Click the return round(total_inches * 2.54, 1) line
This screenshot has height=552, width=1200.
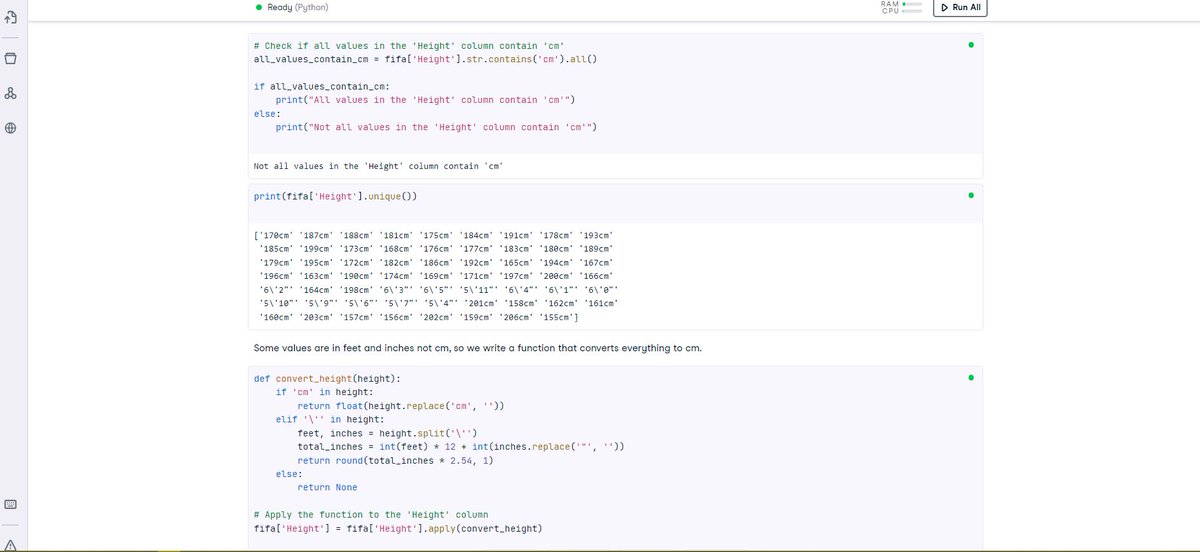[x=395, y=460]
